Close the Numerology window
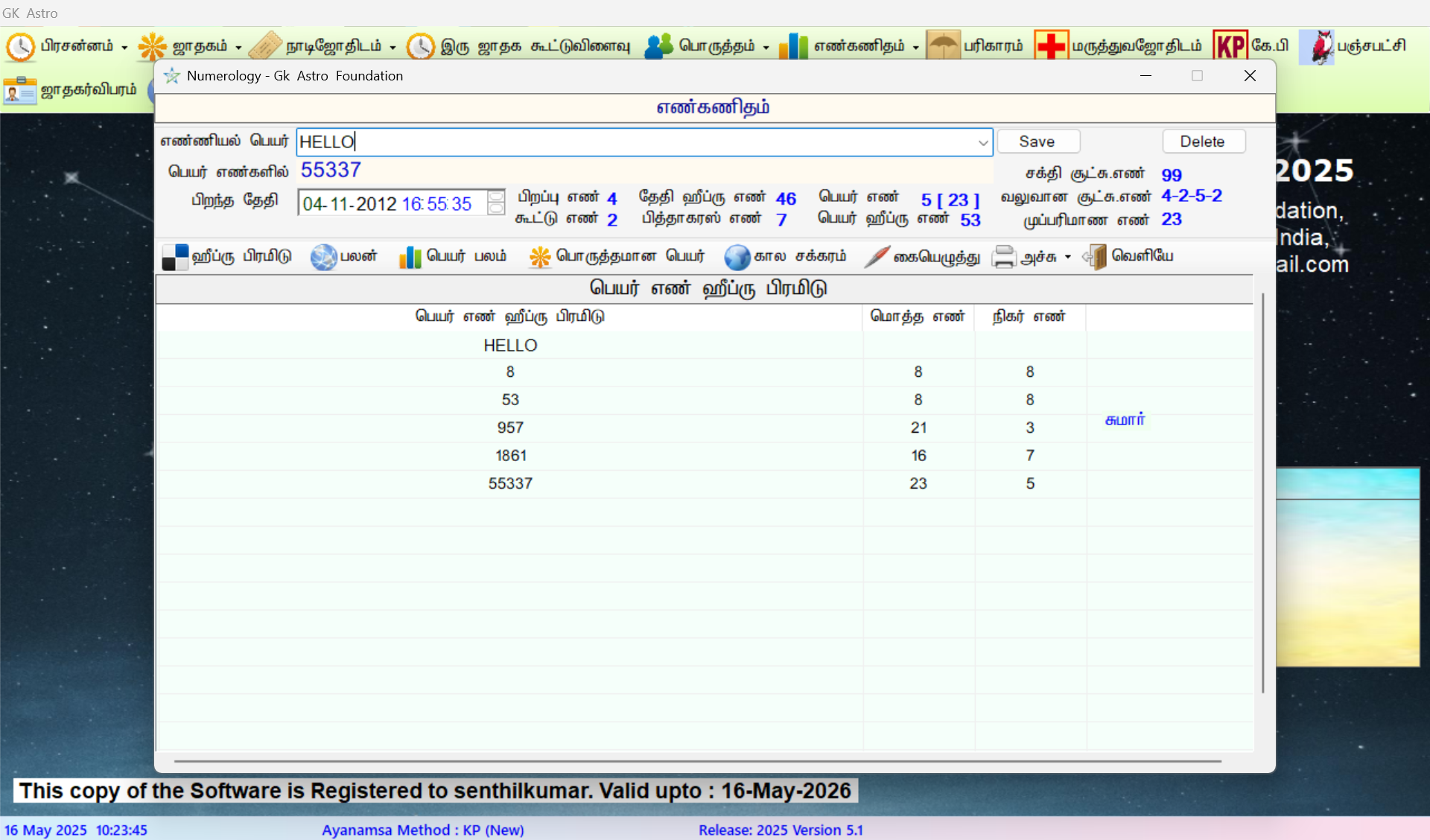 point(1250,76)
